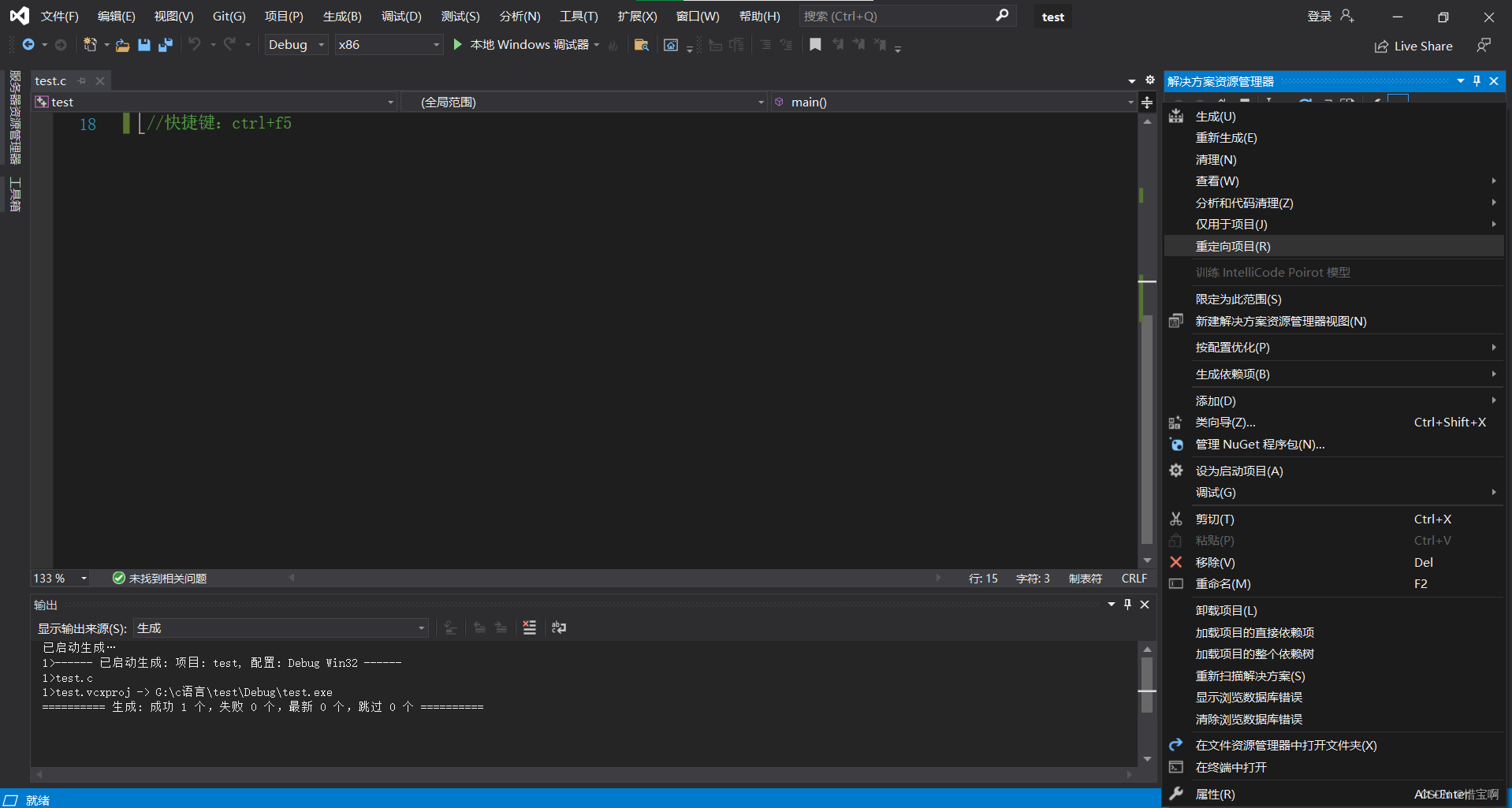Open the 工具(T) menu
The image size is (1512, 808).
pos(579,17)
